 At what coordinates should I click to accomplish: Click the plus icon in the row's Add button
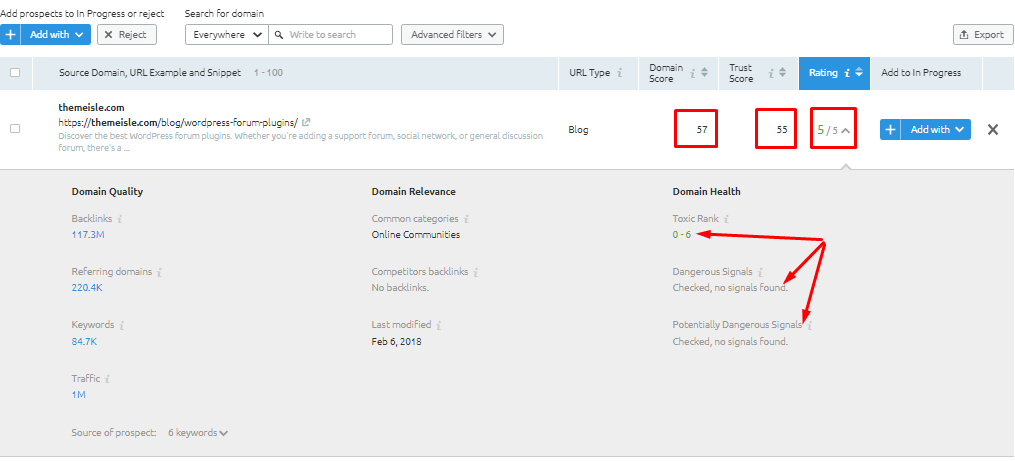pos(891,129)
